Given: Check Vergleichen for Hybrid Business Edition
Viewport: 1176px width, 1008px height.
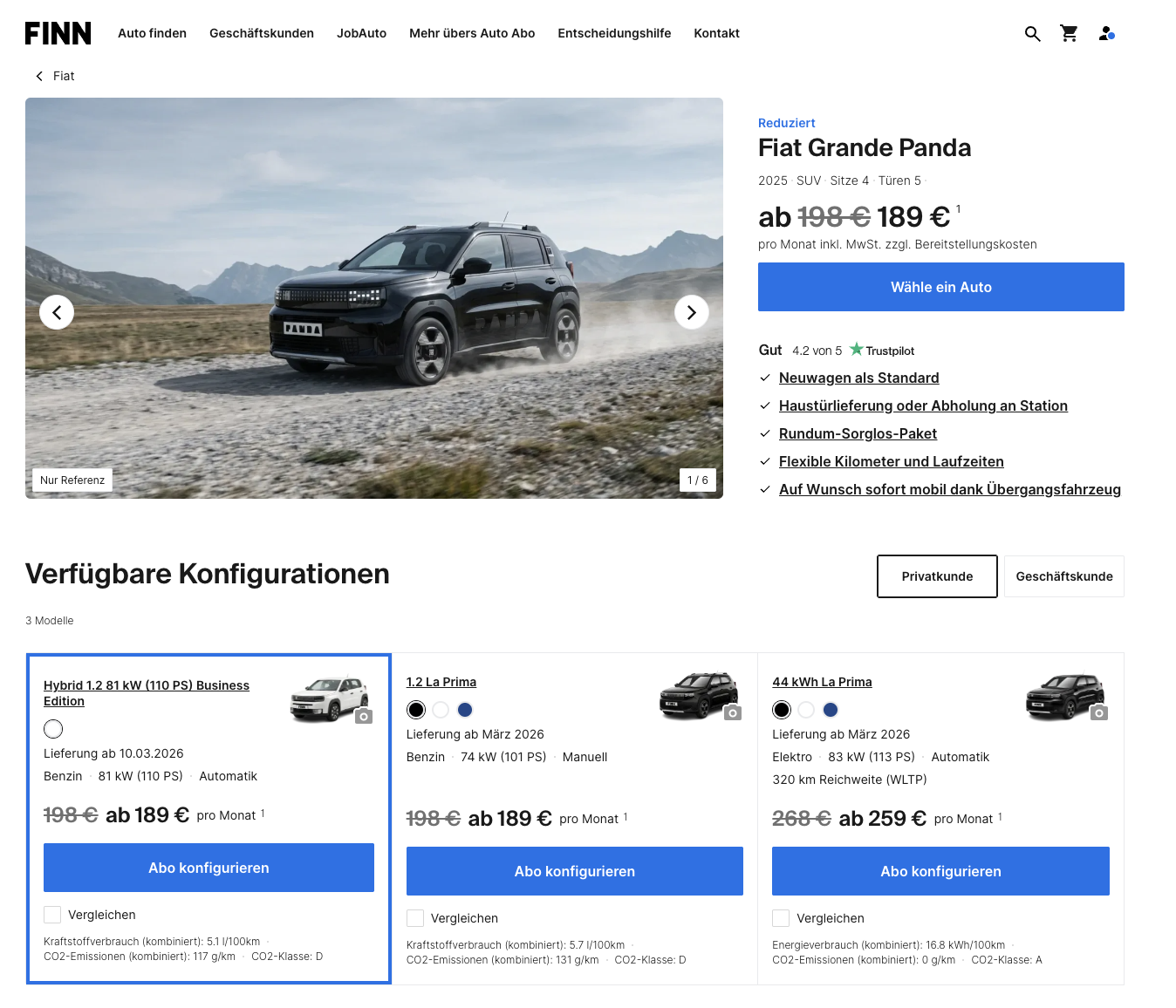Looking at the screenshot, I should [x=52, y=915].
